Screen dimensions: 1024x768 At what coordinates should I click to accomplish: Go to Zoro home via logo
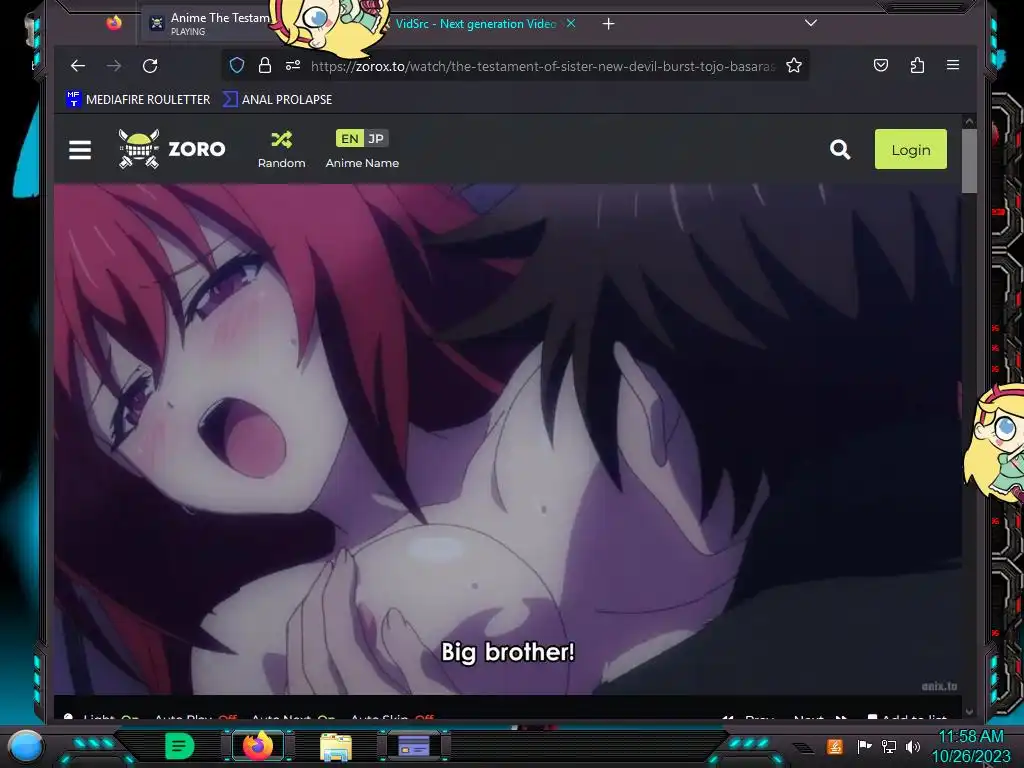pos(171,149)
